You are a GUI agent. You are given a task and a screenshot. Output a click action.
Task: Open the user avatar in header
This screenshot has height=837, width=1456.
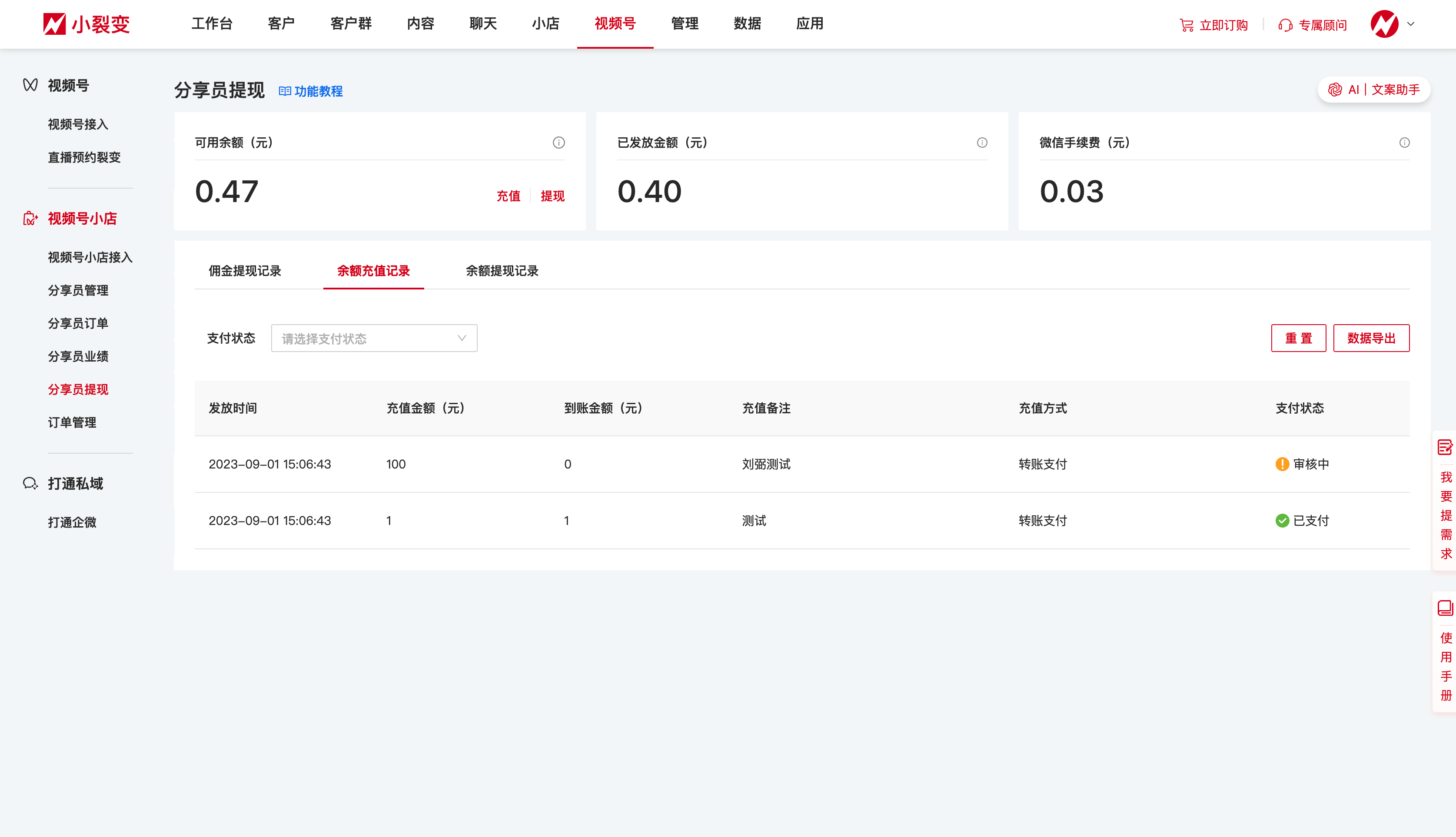(1384, 24)
